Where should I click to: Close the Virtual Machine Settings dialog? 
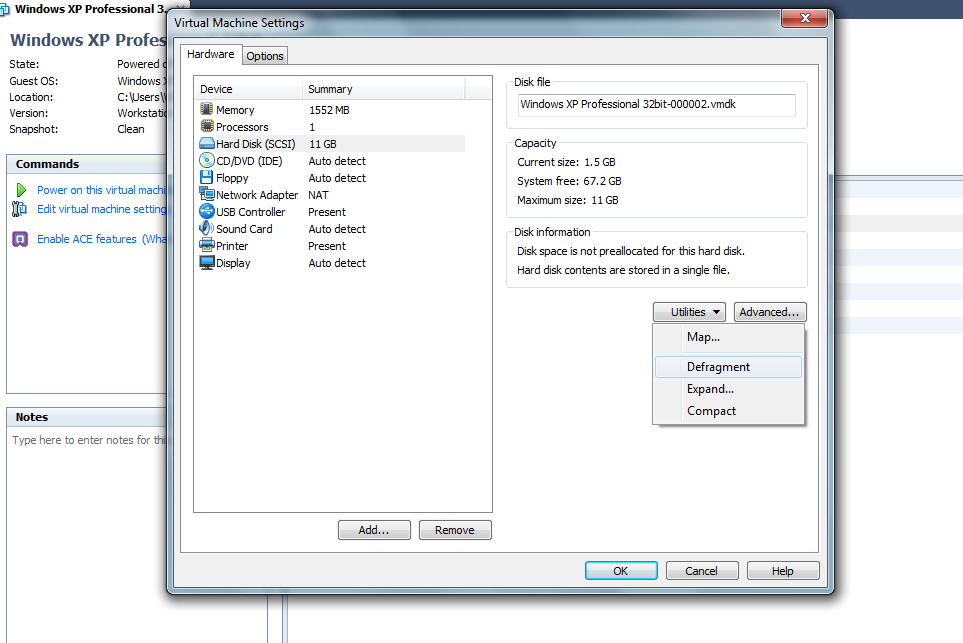click(805, 18)
